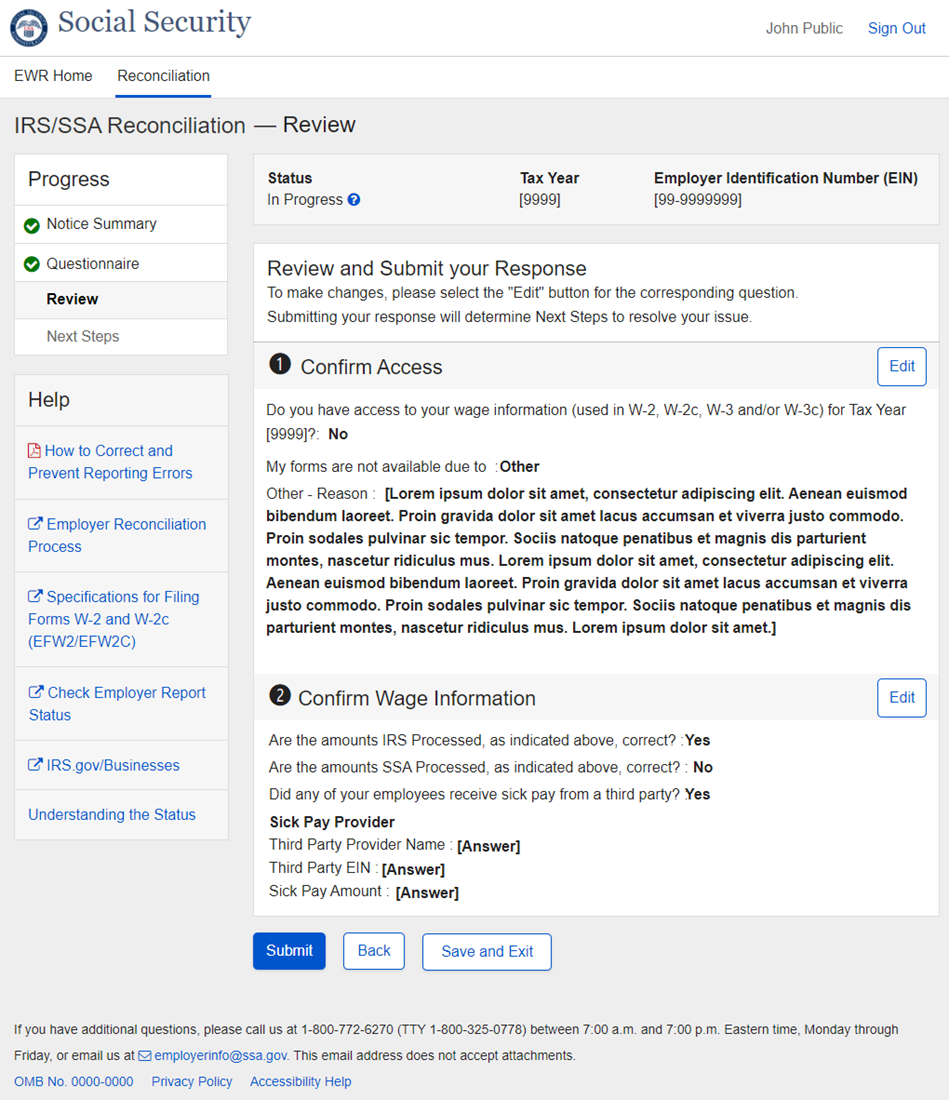This screenshot has height=1100, width=949.
Task: Click the Social Security eagle logo
Action: (29, 27)
